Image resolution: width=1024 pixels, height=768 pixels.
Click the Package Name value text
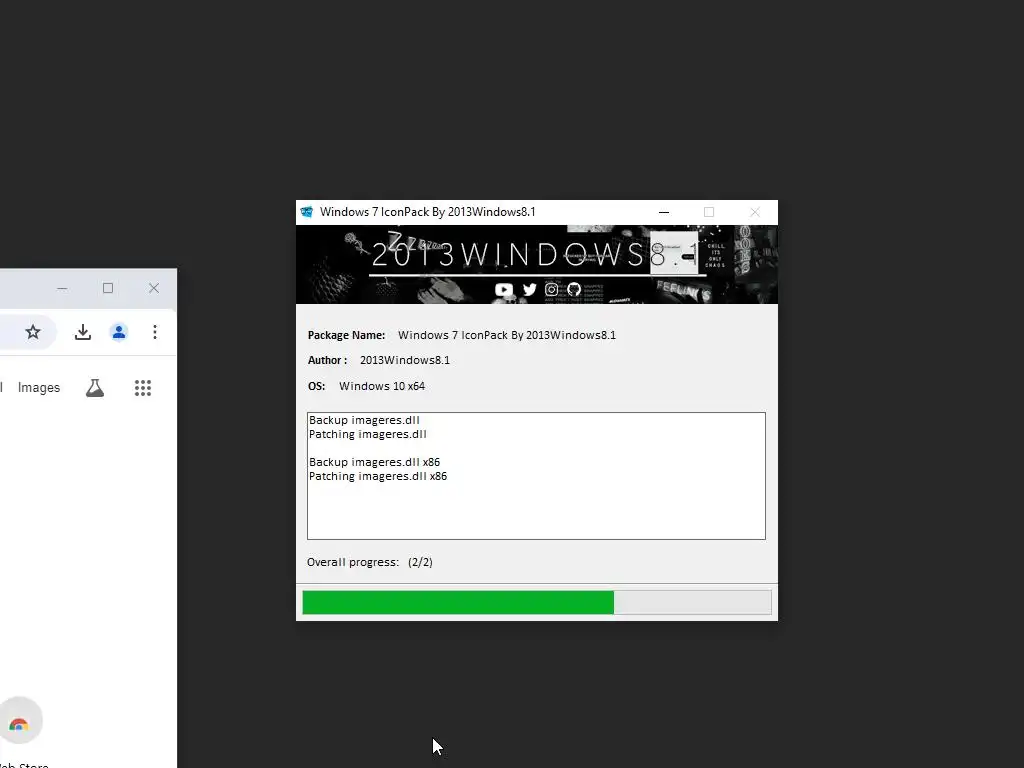point(507,335)
